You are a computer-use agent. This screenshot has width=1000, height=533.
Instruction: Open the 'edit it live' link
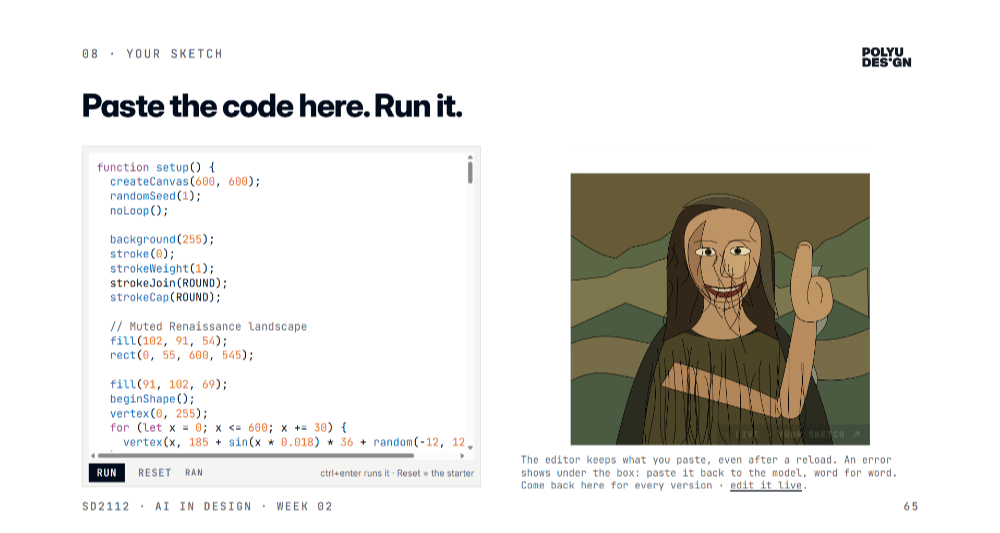(x=766, y=485)
